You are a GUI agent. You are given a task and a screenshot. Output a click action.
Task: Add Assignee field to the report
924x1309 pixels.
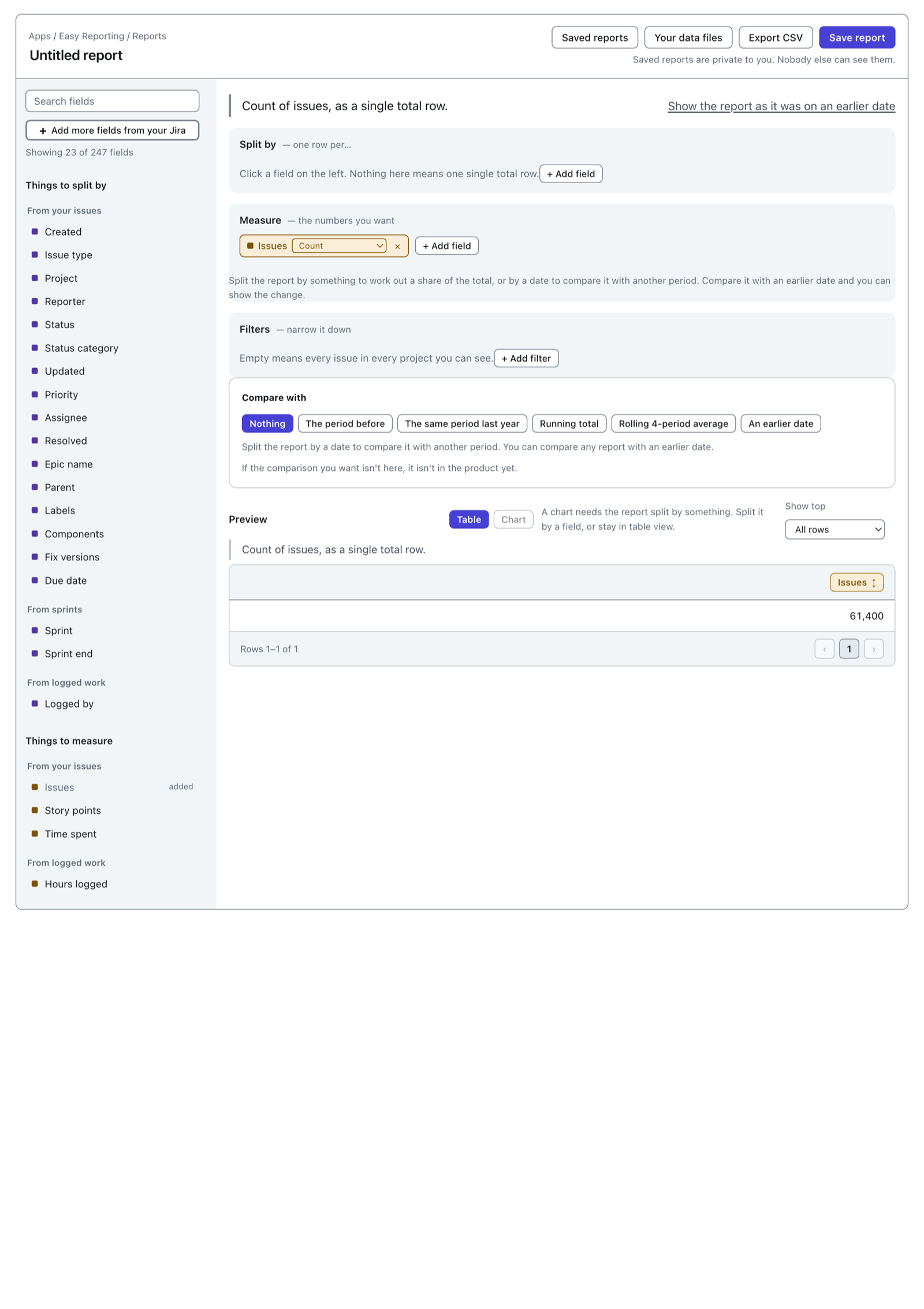coord(112,418)
